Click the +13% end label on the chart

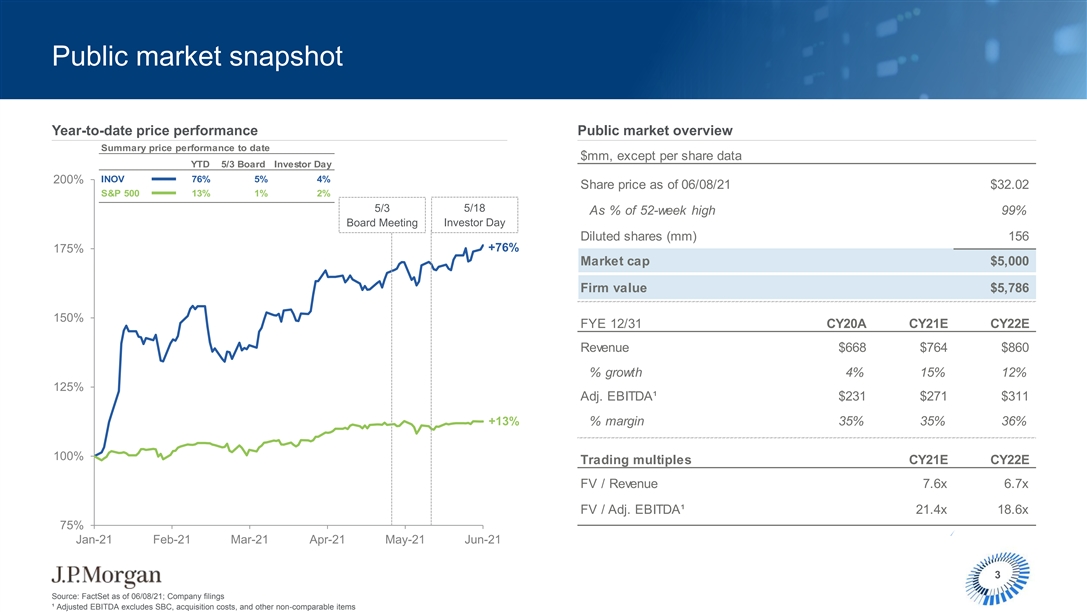[x=503, y=422]
